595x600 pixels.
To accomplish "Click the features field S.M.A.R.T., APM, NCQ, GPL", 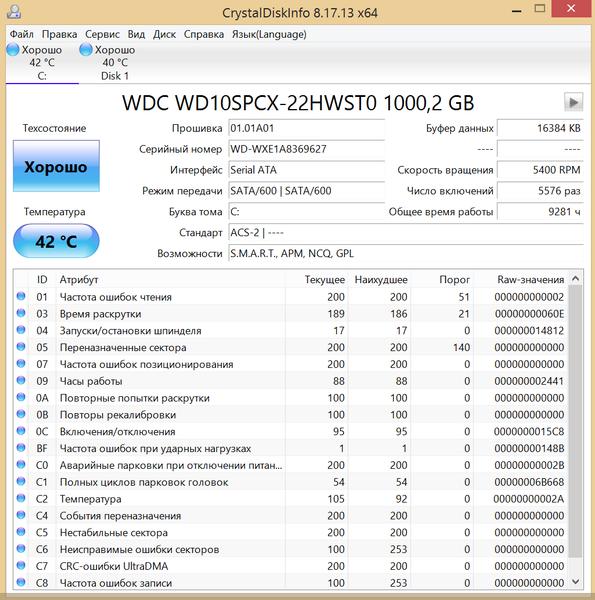I will point(406,253).
